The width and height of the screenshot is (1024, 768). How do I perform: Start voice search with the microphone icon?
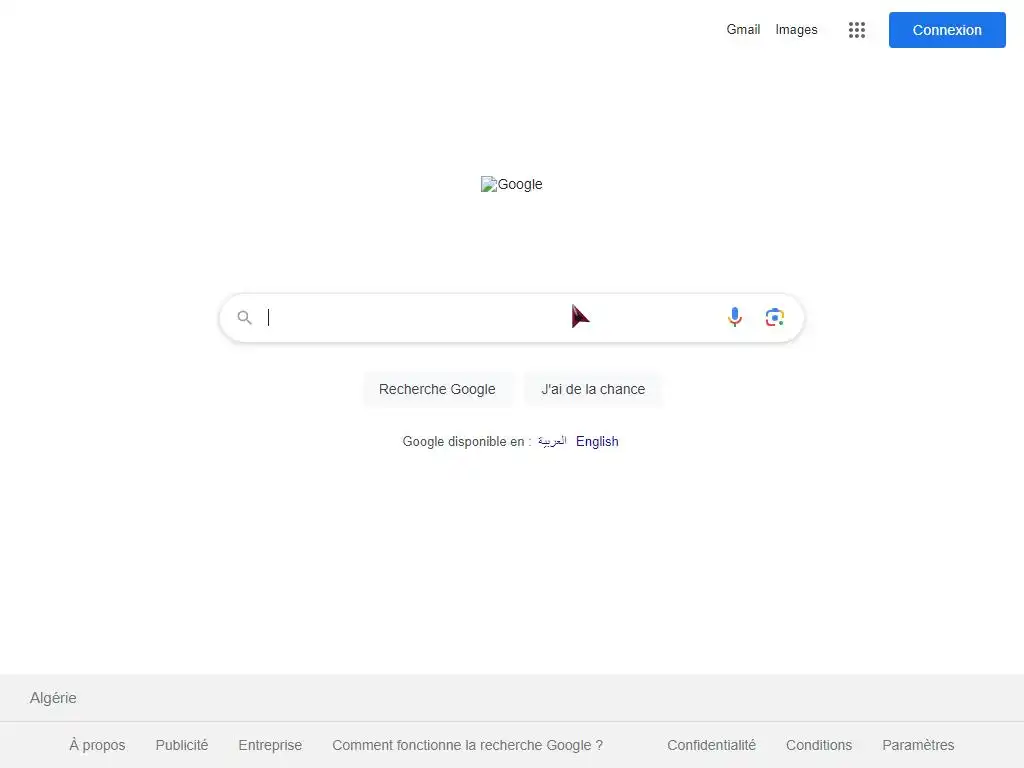pyautogui.click(x=735, y=317)
